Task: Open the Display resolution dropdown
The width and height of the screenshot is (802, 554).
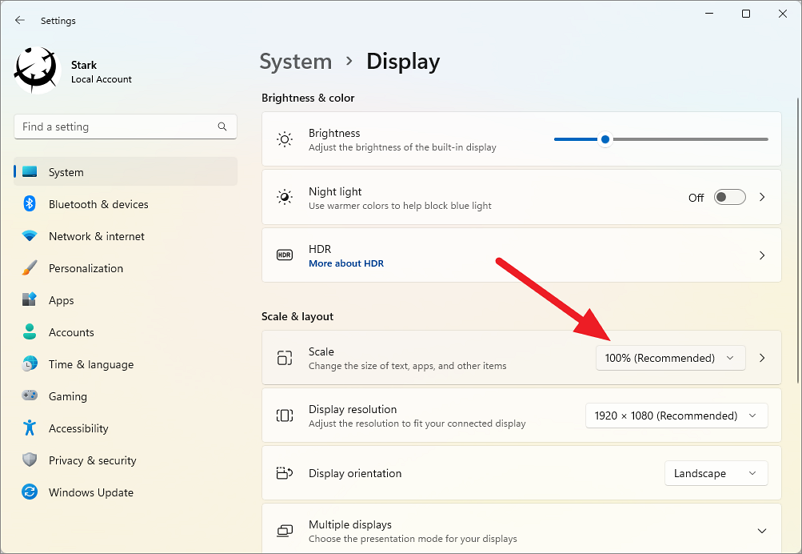Action: [676, 415]
